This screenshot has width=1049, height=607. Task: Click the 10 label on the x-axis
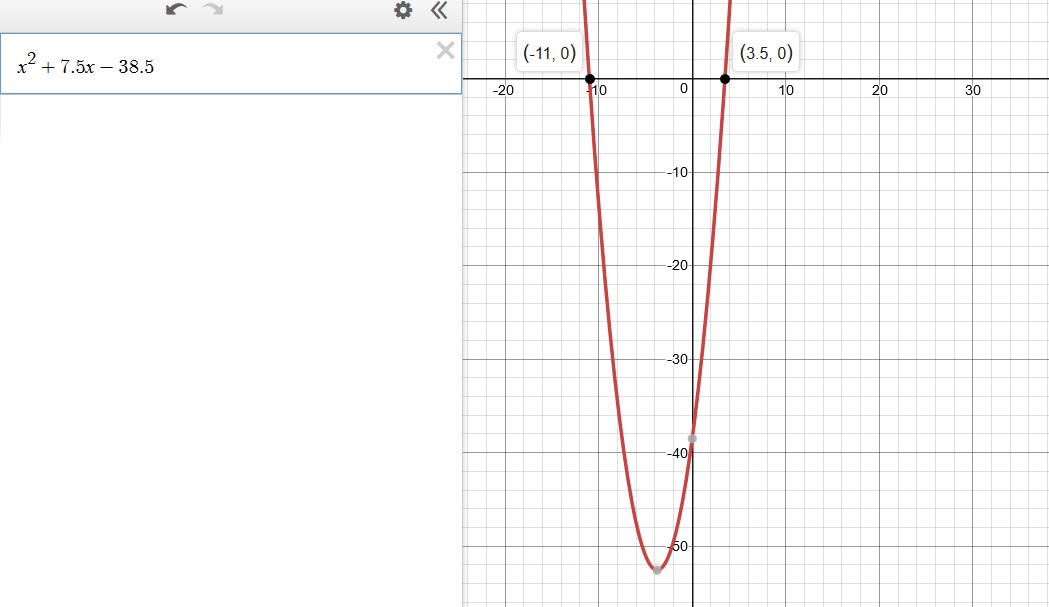click(x=786, y=91)
